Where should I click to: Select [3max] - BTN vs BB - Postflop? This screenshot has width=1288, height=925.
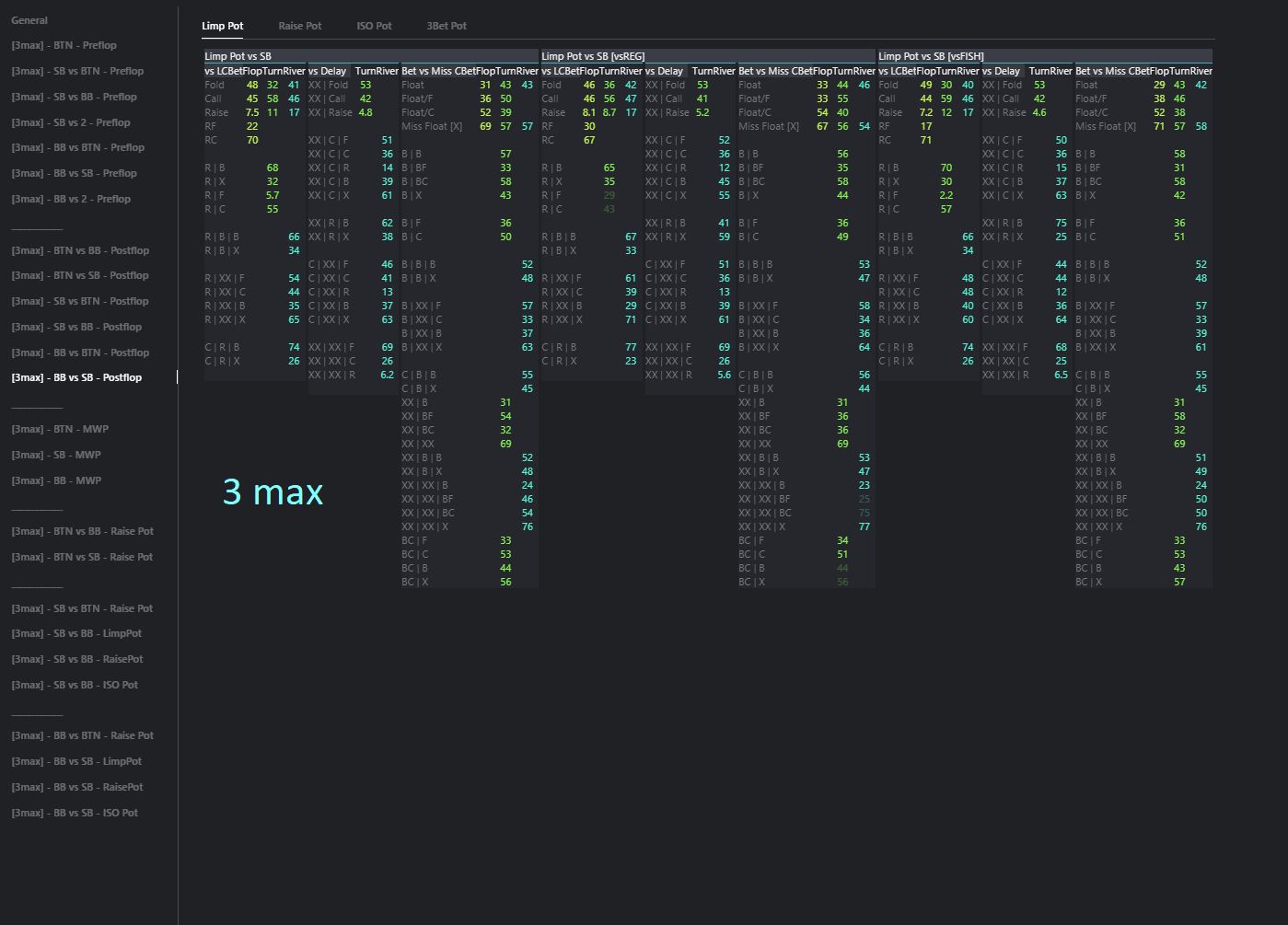80,250
